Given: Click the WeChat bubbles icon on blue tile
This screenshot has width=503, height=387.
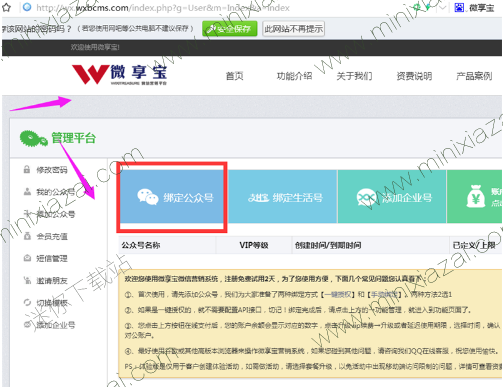Looking at the screenshot, I should pyautogui.click(x=148, y=197).
